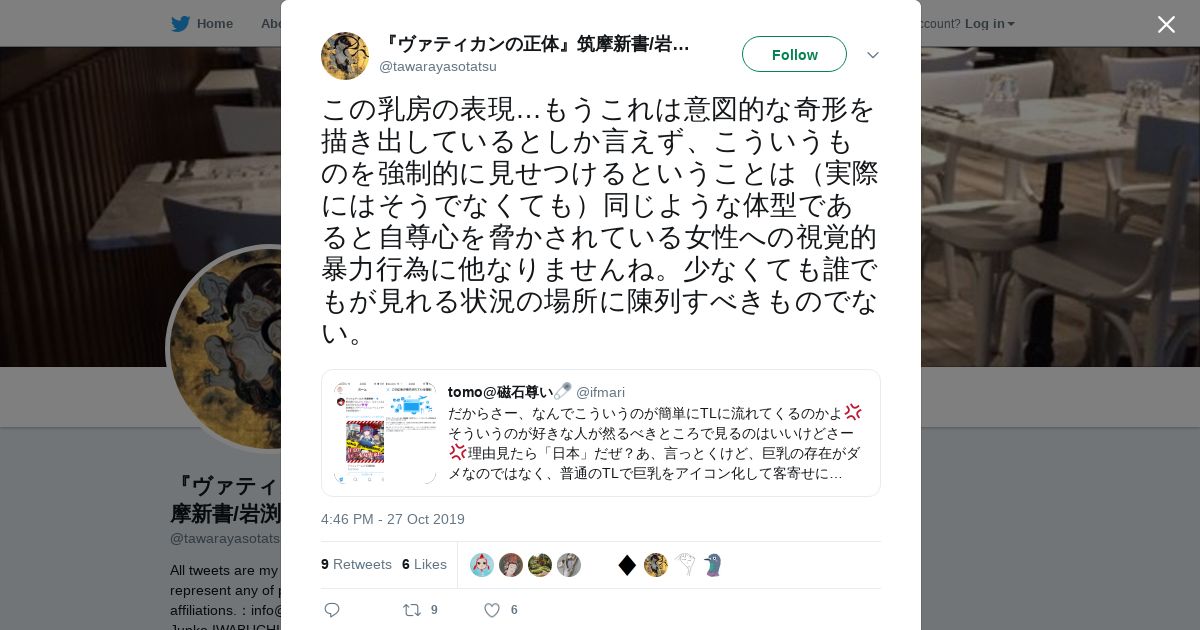The width and height of the screenshot is (1200, 630).
Task: Open the pigeon bird liker avatar
Action: coord(713,565)
